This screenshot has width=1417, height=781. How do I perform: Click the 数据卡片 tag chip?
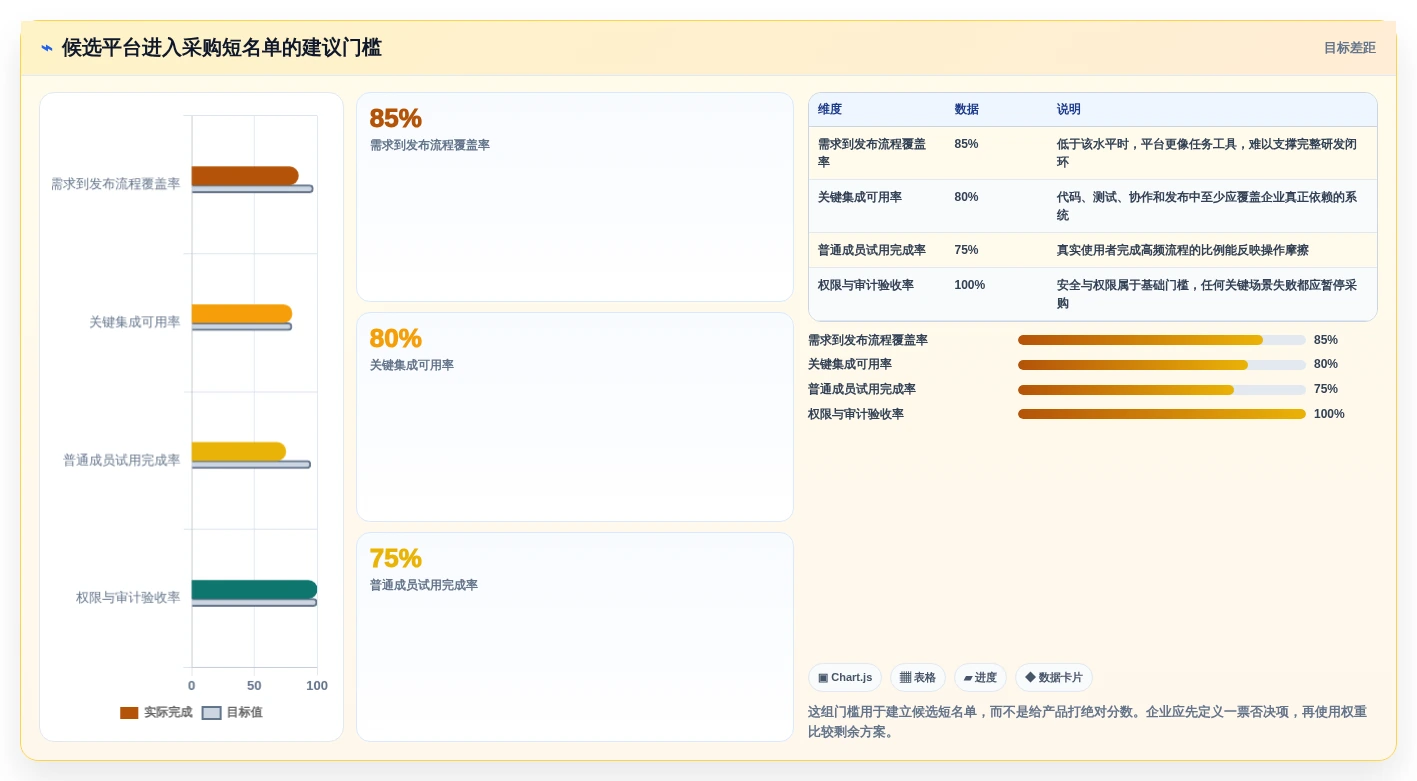pyautogui.click(x=1054, y=677)
